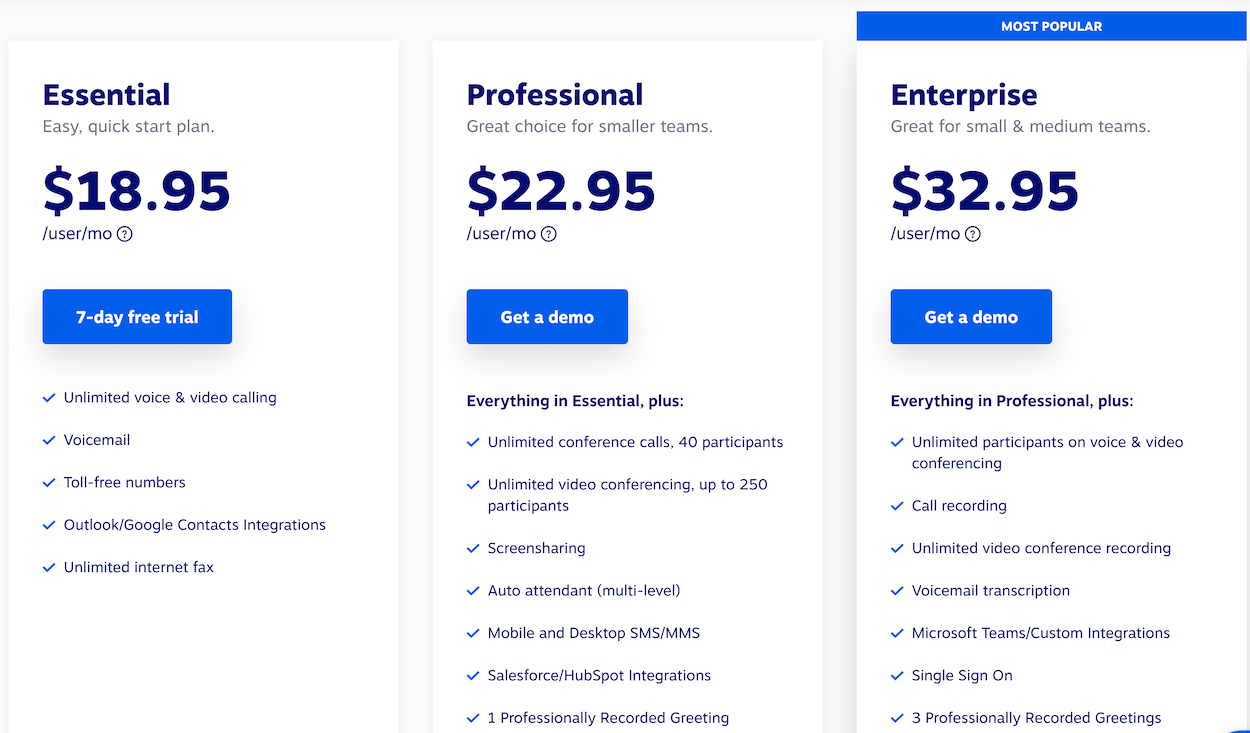Click the checkmark beside Call recording
Viewport: 1250px width, 733px height.
pyautogui.click(x=897, y=506)
